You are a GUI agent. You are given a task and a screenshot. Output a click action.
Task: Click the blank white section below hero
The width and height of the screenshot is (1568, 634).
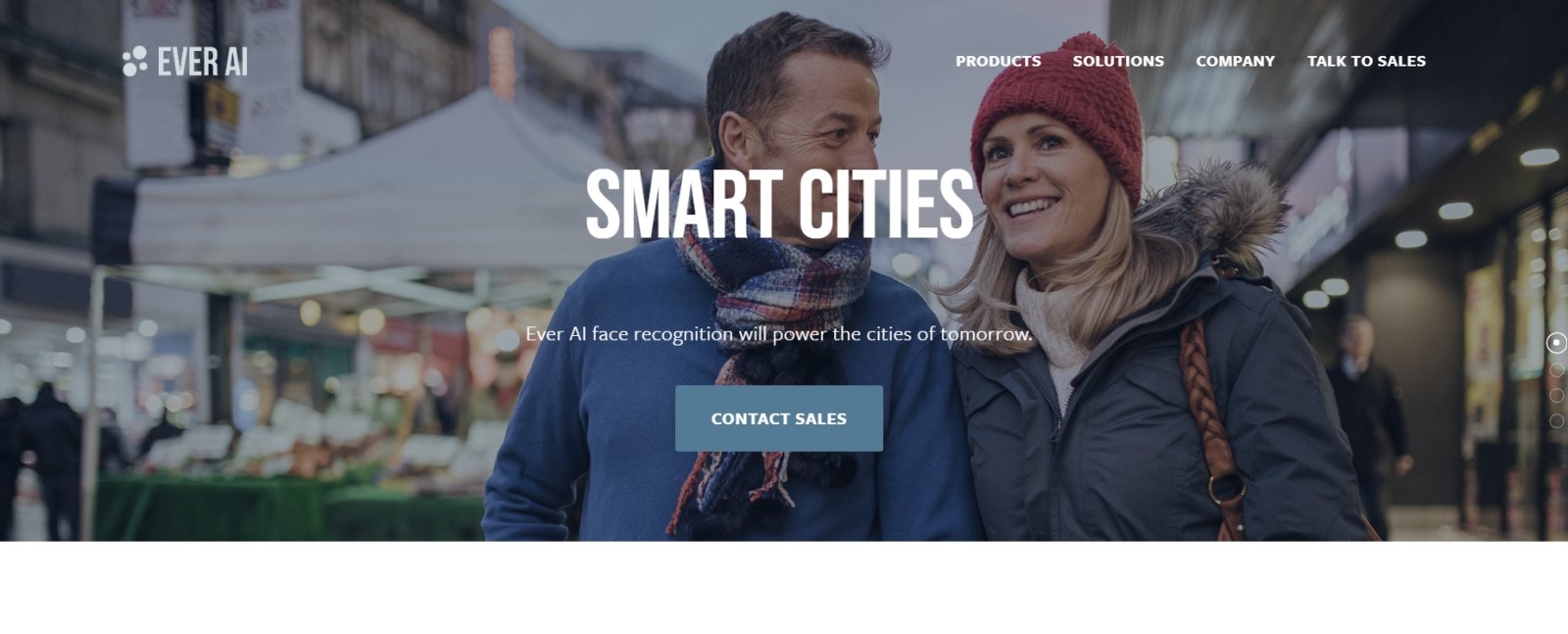784,588
